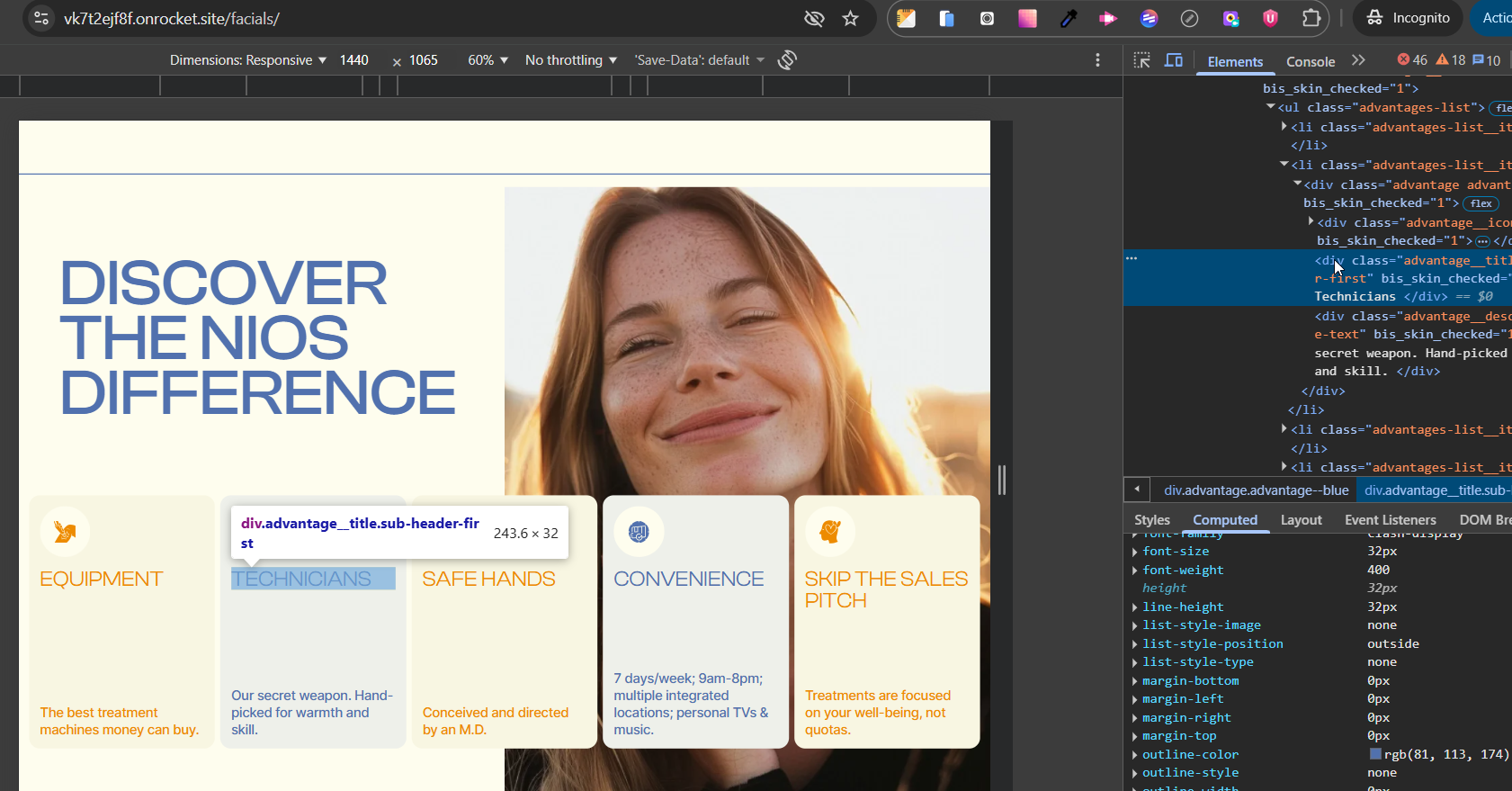Click the crossed-eye tracking protection icon
1512x791 pixels.
click(x=814, y=18)
